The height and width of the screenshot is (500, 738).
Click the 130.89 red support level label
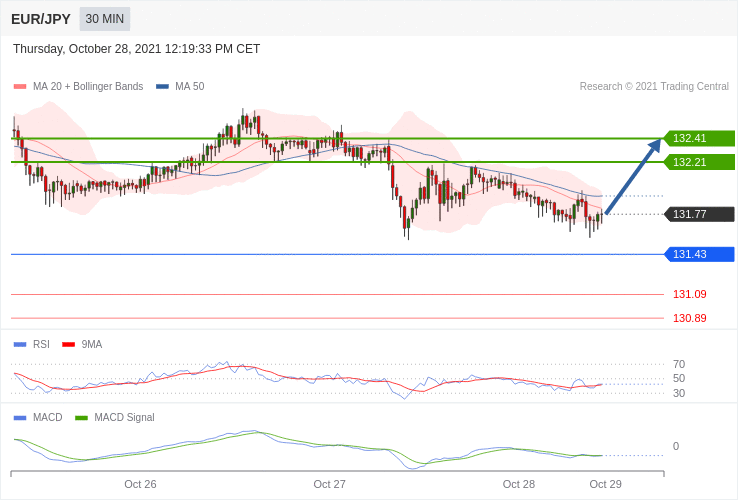point(690,318)
